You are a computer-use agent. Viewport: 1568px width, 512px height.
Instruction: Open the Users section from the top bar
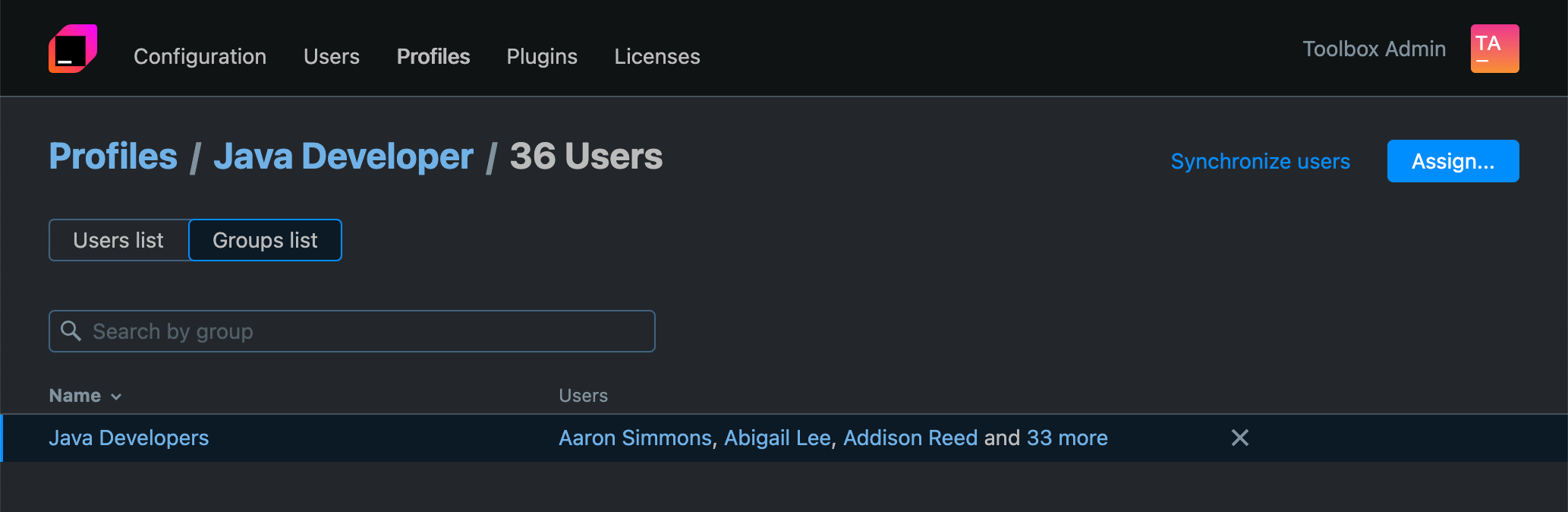331,56
